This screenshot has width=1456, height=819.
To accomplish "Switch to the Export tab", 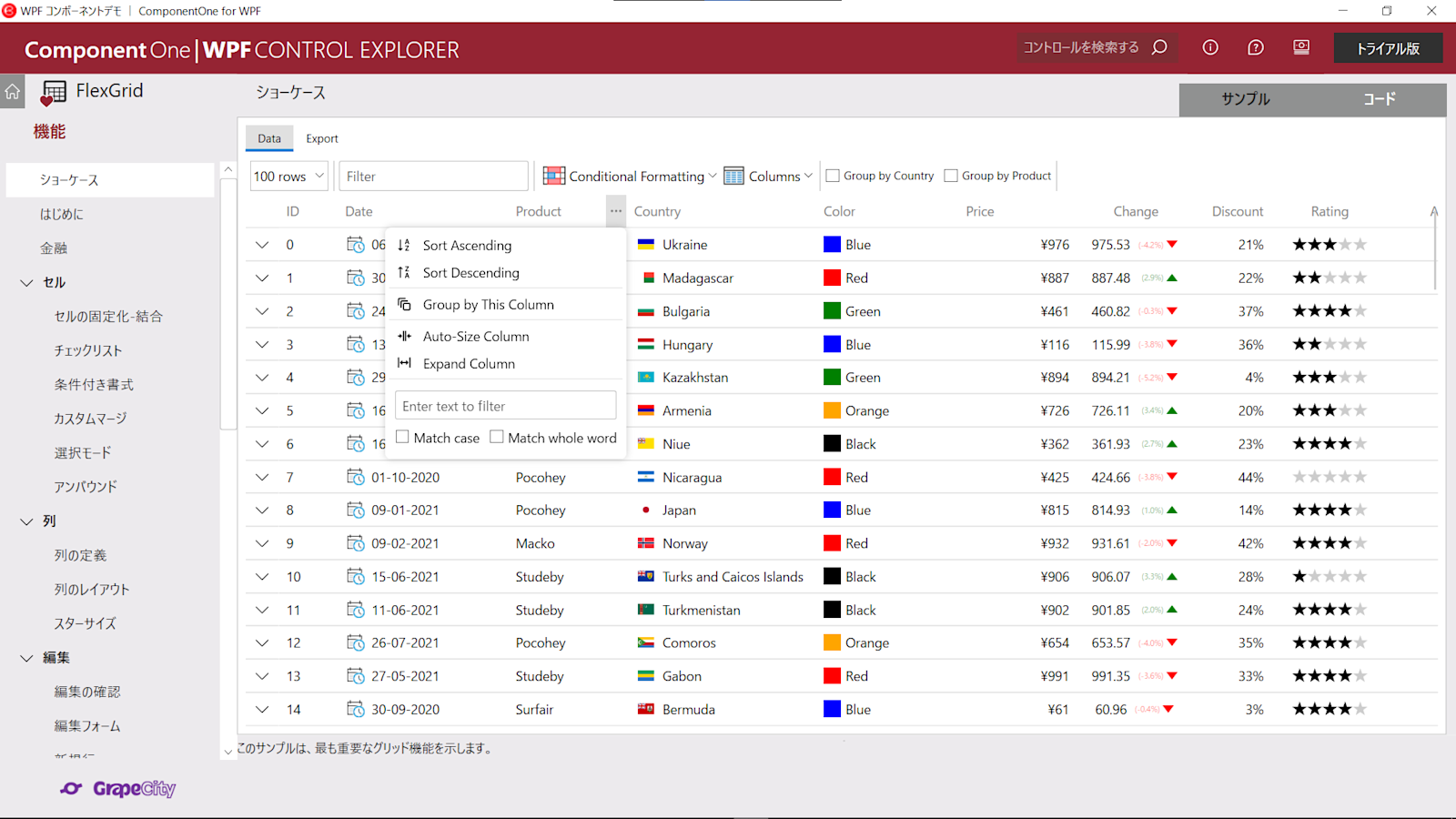I will pyautogui.click(x=322, y=138).
